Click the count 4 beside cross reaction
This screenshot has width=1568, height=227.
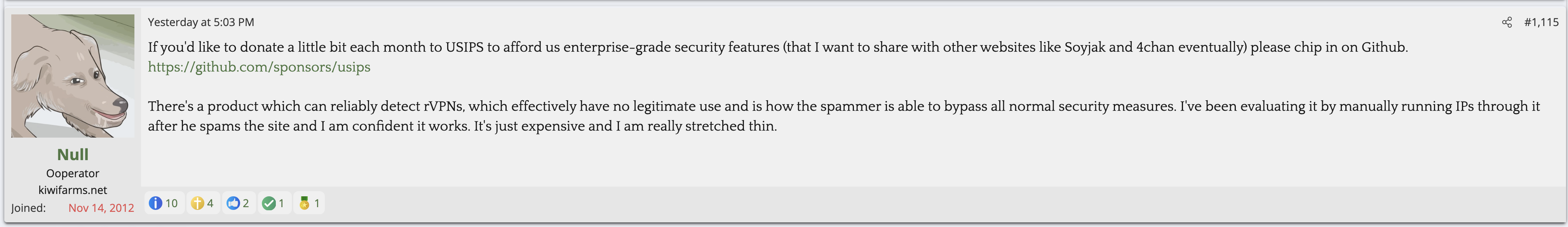pyautogui.click(x=210, y=203)
